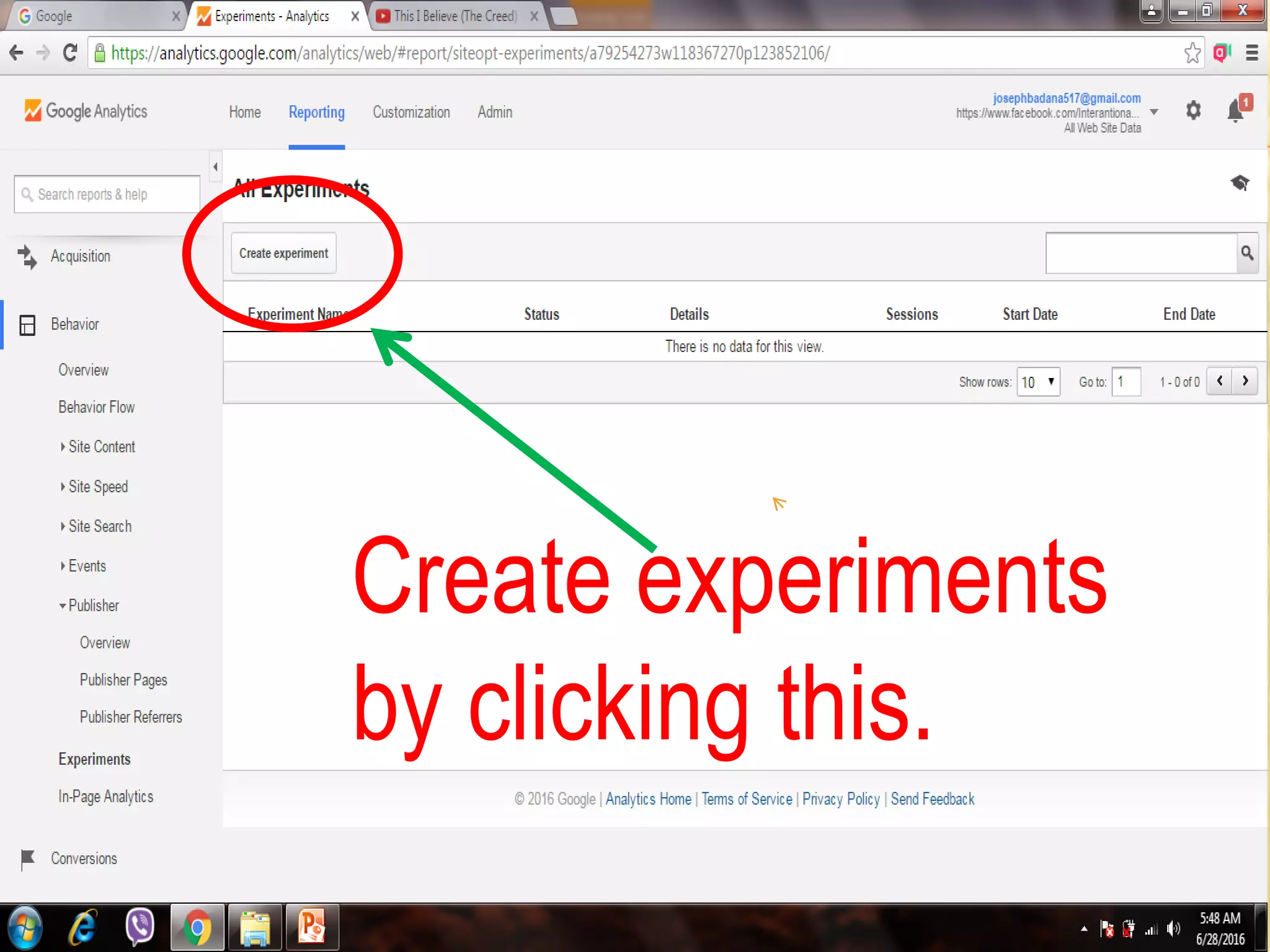Open the Show rows dropdown
The width and height of the screenshot is (1270, 952).
click(1038, 381)
